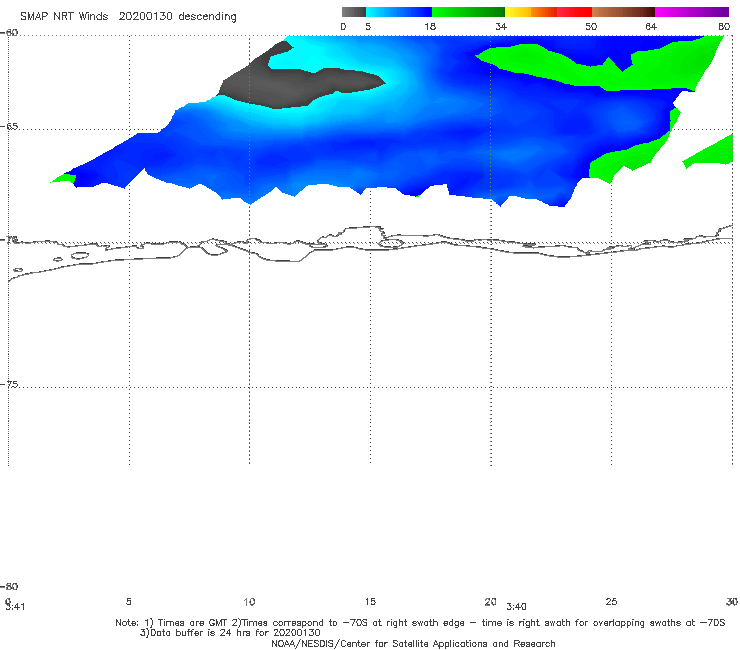Viewport: 740px width, 650px height.
Task: Click the latitude axis label "-80"
Action: [x=9, y=587]
